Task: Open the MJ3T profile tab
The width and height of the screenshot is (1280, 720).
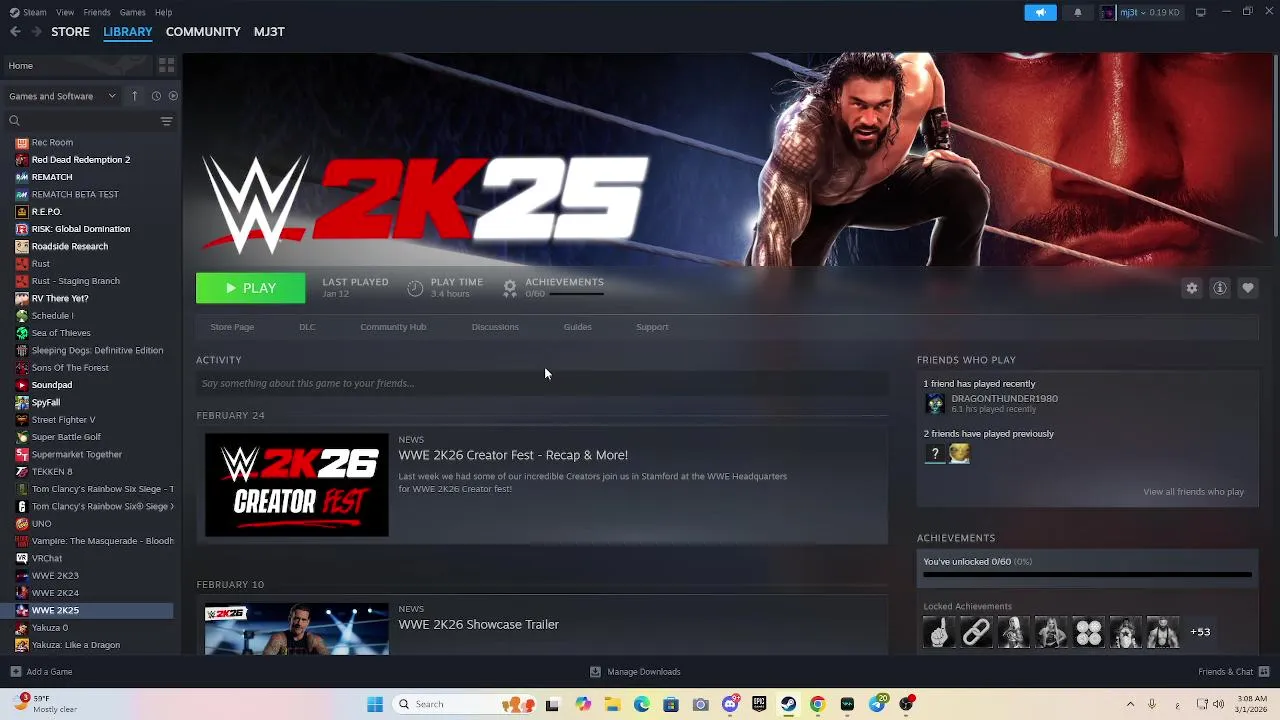Action: (x=269, y=32)
